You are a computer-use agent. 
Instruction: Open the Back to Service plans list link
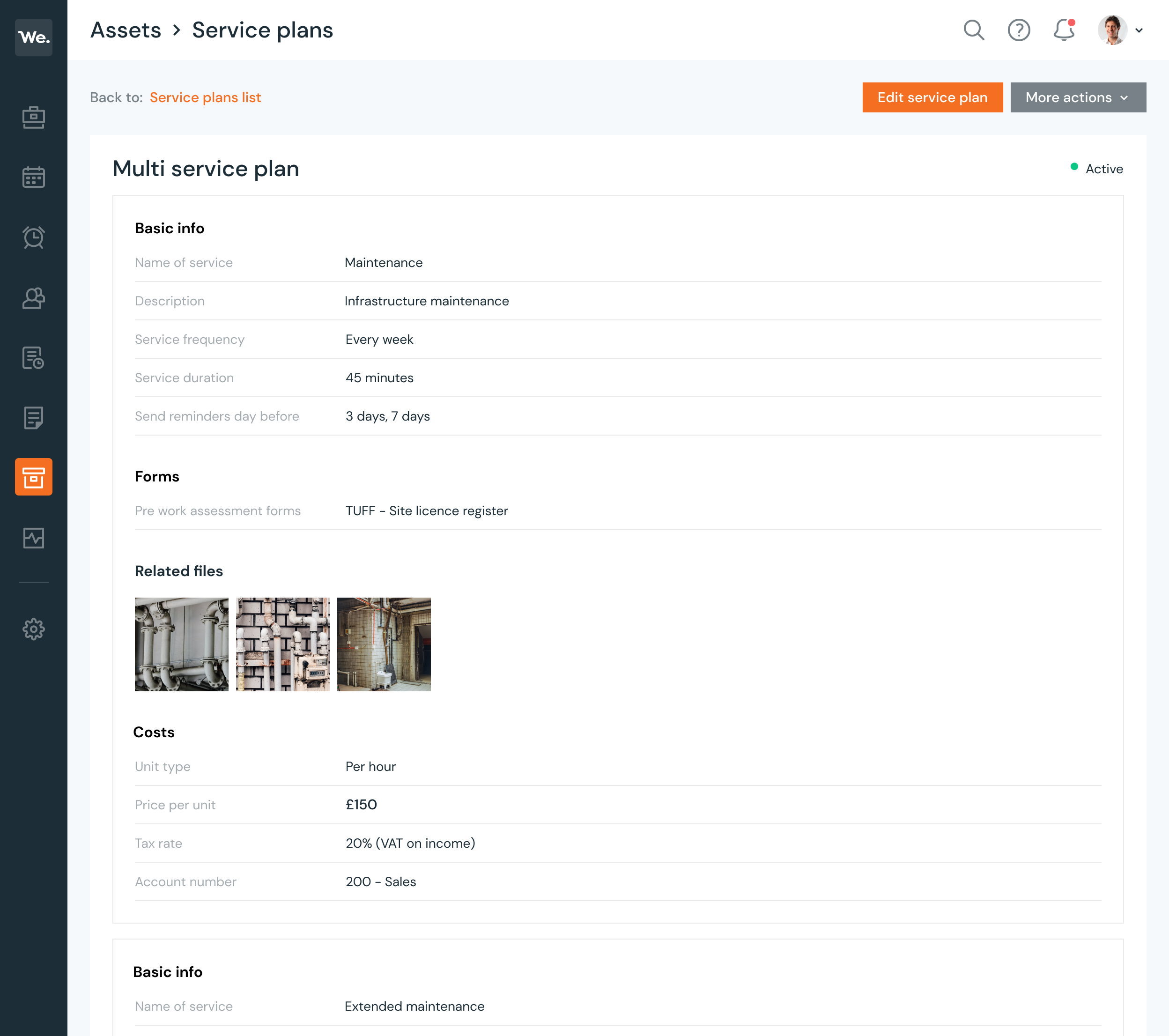205,97
